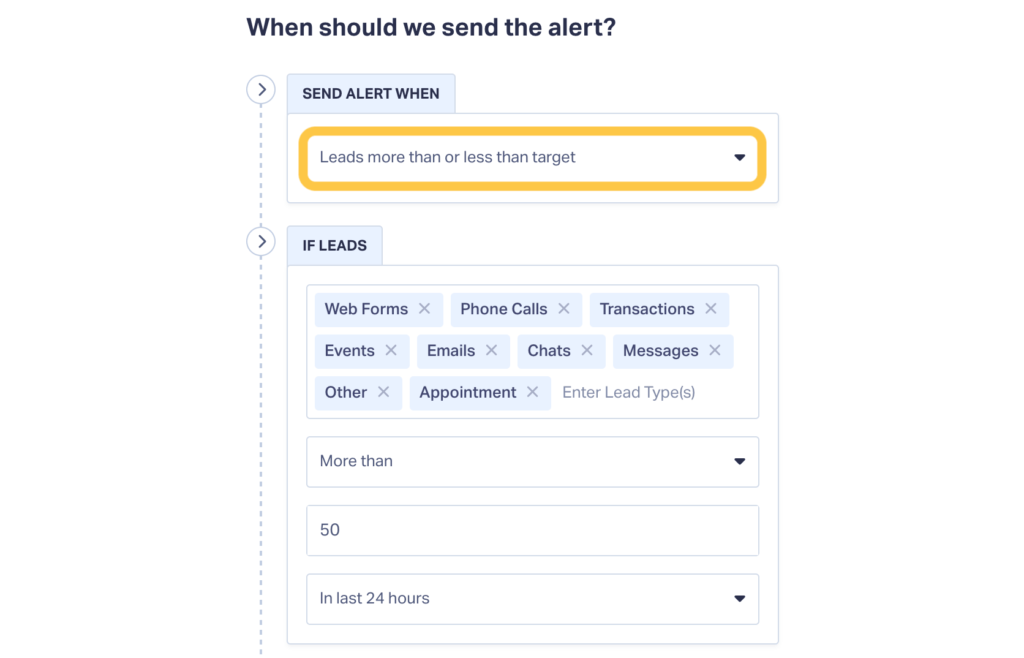Select the SEND ALERT WHEN section label
The image size is (1024, 658).
371,93
